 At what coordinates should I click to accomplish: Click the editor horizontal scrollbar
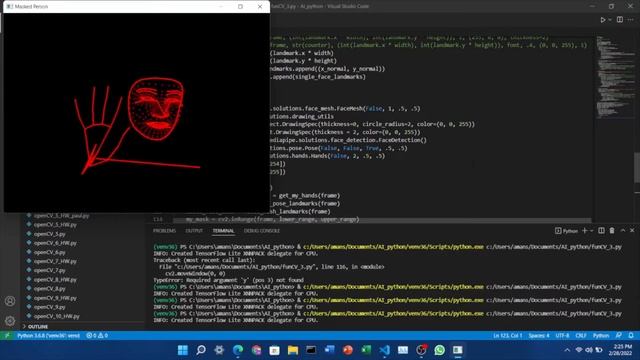tap(382, 220)
